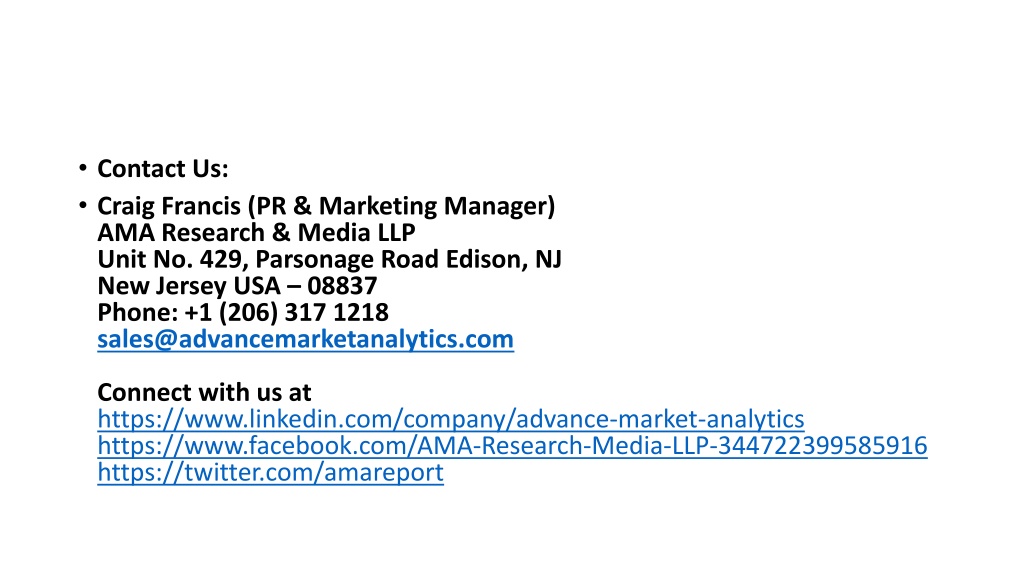Image resolution: width=1024 pixels, height=576 pixels.
Task: Open the LinkedIn advance-market-analytics company link
Action: [x=451, y=419]
